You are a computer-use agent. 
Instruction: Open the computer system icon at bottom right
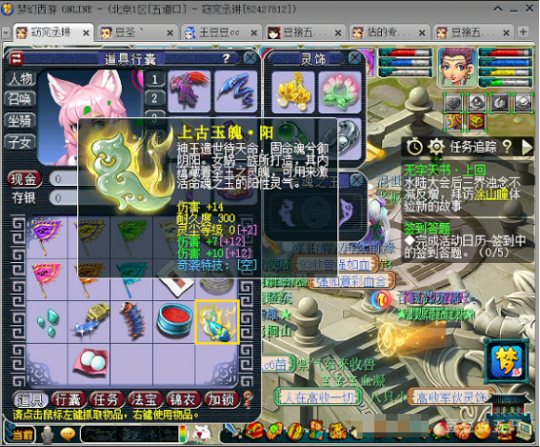[x=524, y=430]
